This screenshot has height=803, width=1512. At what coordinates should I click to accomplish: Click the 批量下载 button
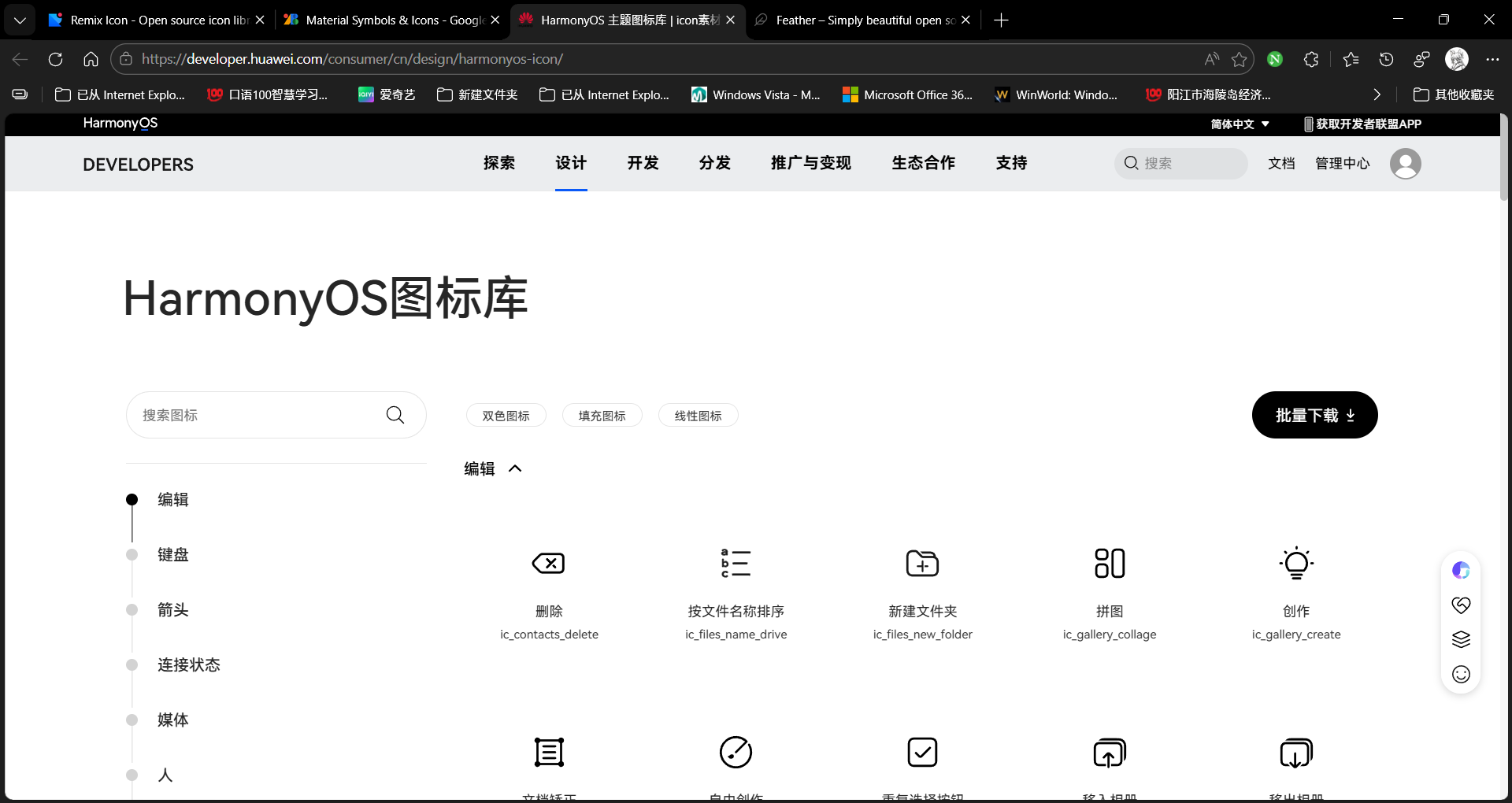click(x=1314, y=415)
